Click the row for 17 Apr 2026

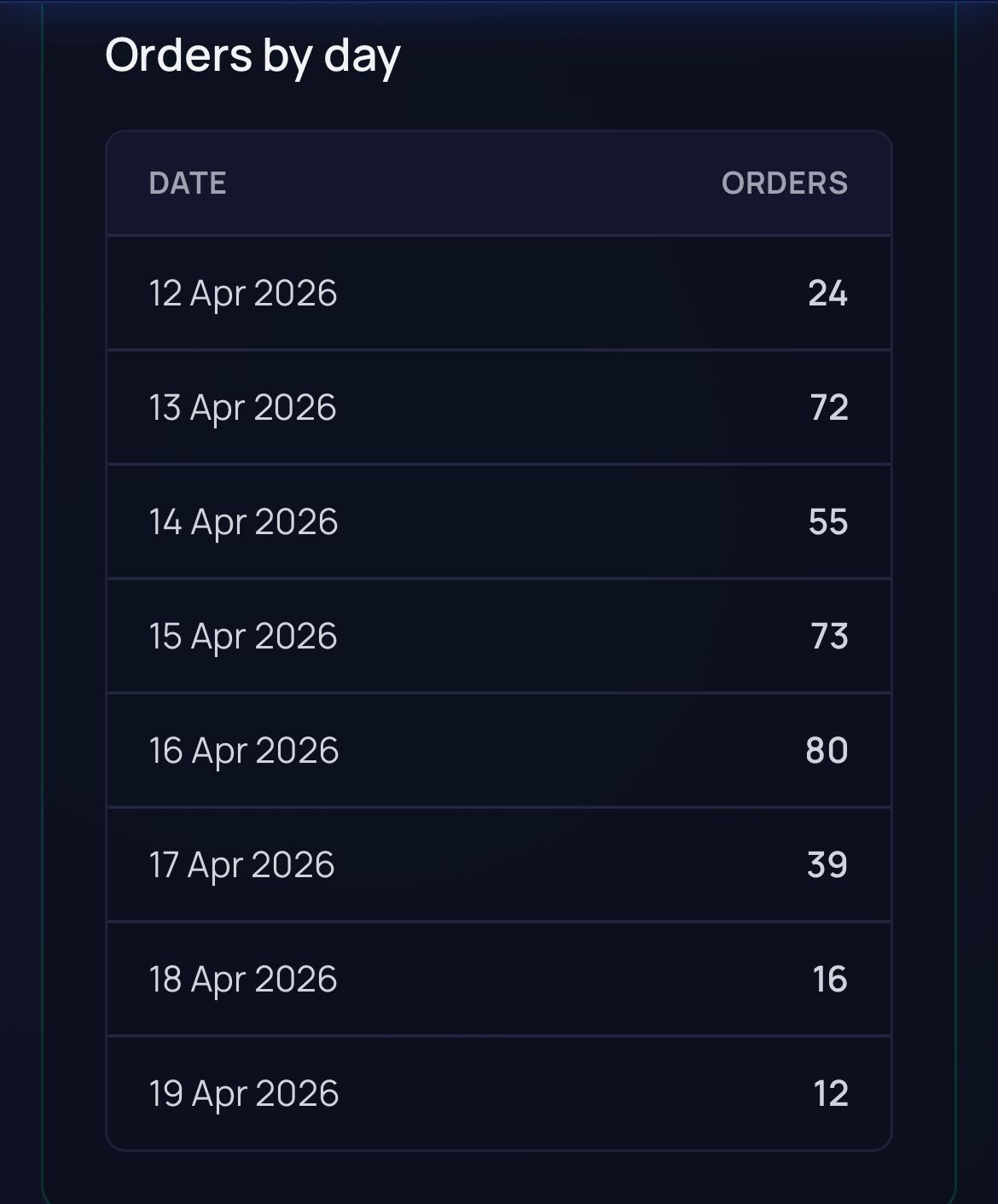pyautogui.click(x=499, y=864)
